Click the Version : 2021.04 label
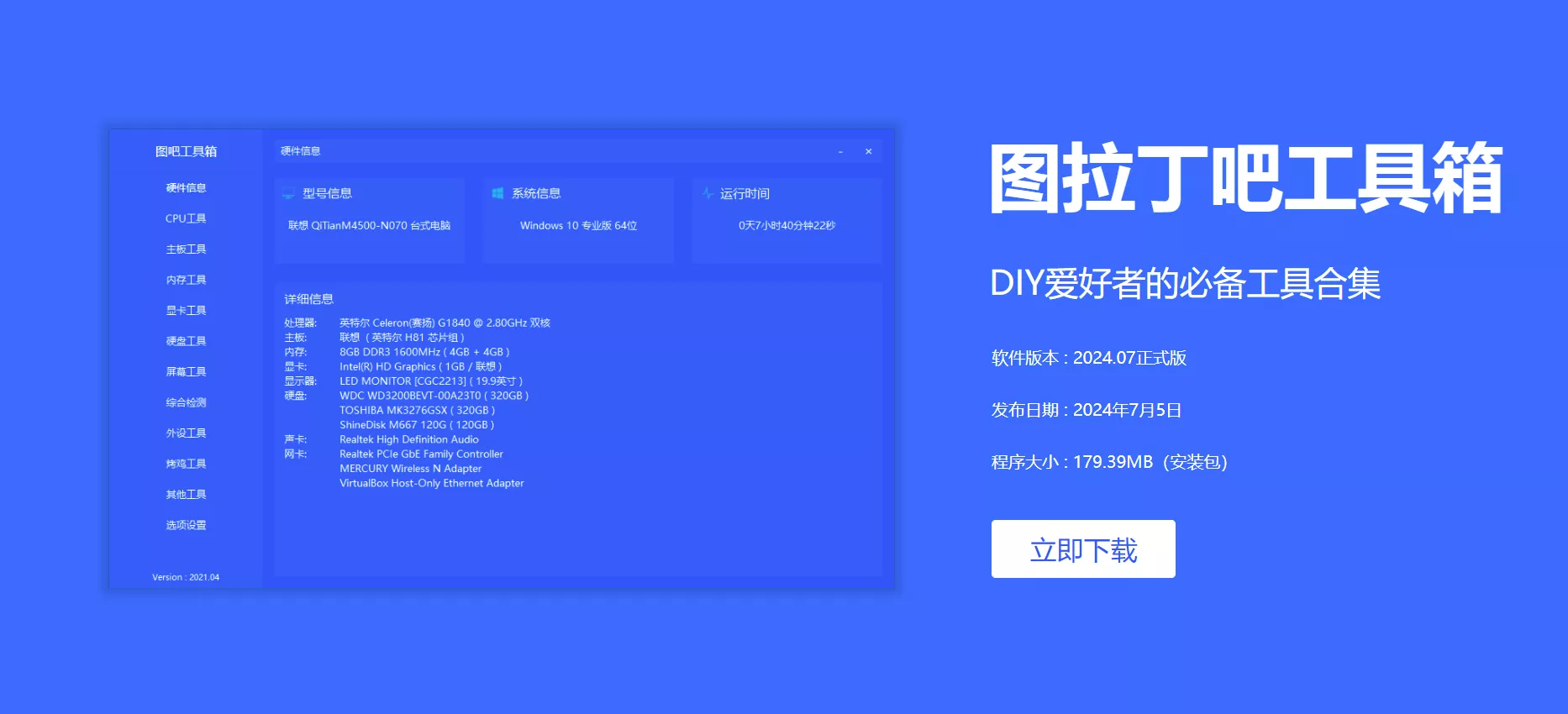This screenshot has width=1568, height=714. coord(186,577)
